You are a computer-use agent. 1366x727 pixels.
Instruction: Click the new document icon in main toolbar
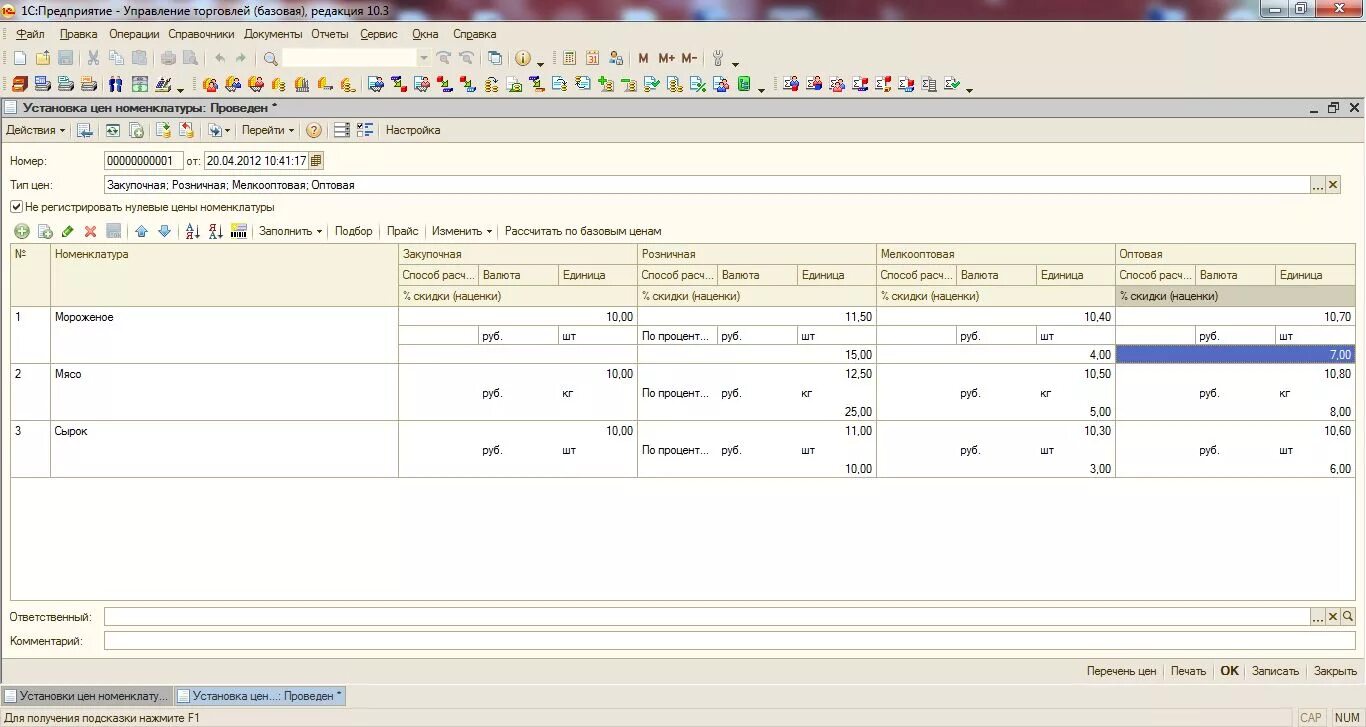19,58
